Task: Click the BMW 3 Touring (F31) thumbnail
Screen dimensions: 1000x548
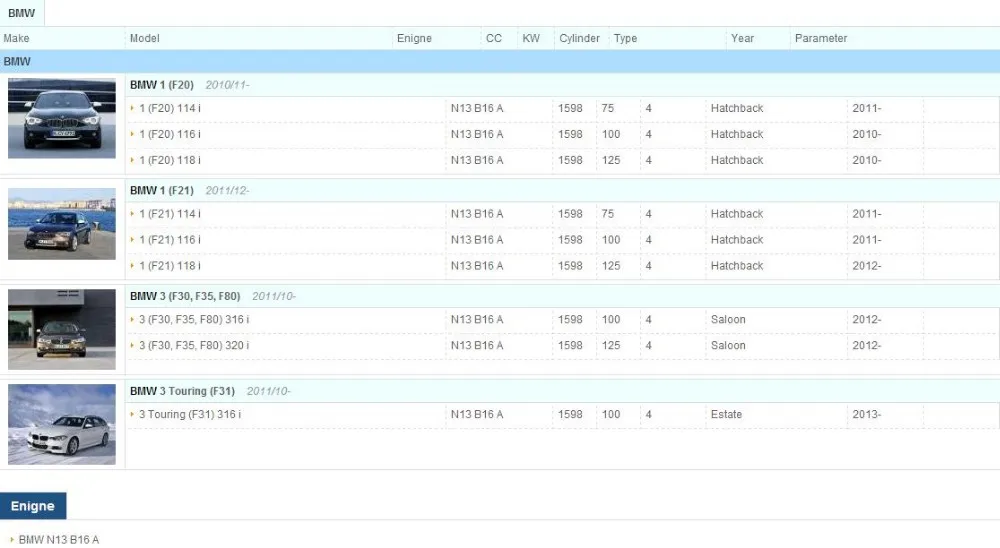Action: coord(62,424)
